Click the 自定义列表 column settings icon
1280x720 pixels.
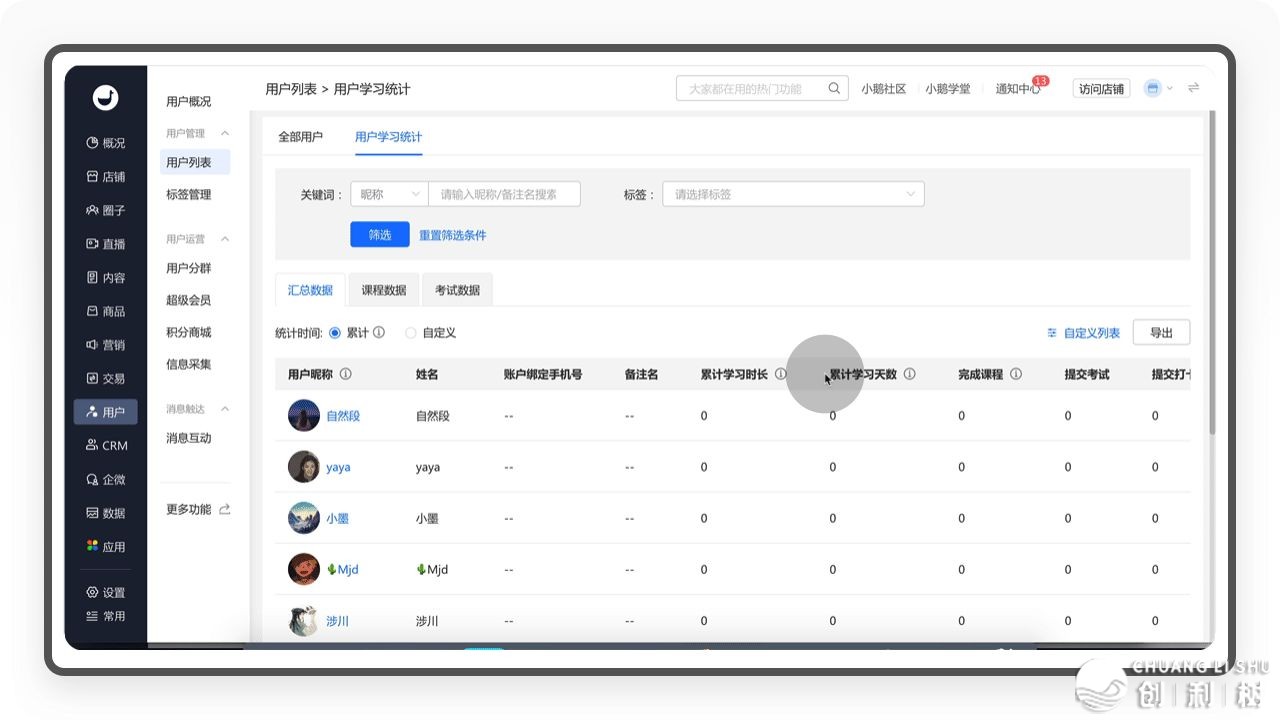point(1052,333)
